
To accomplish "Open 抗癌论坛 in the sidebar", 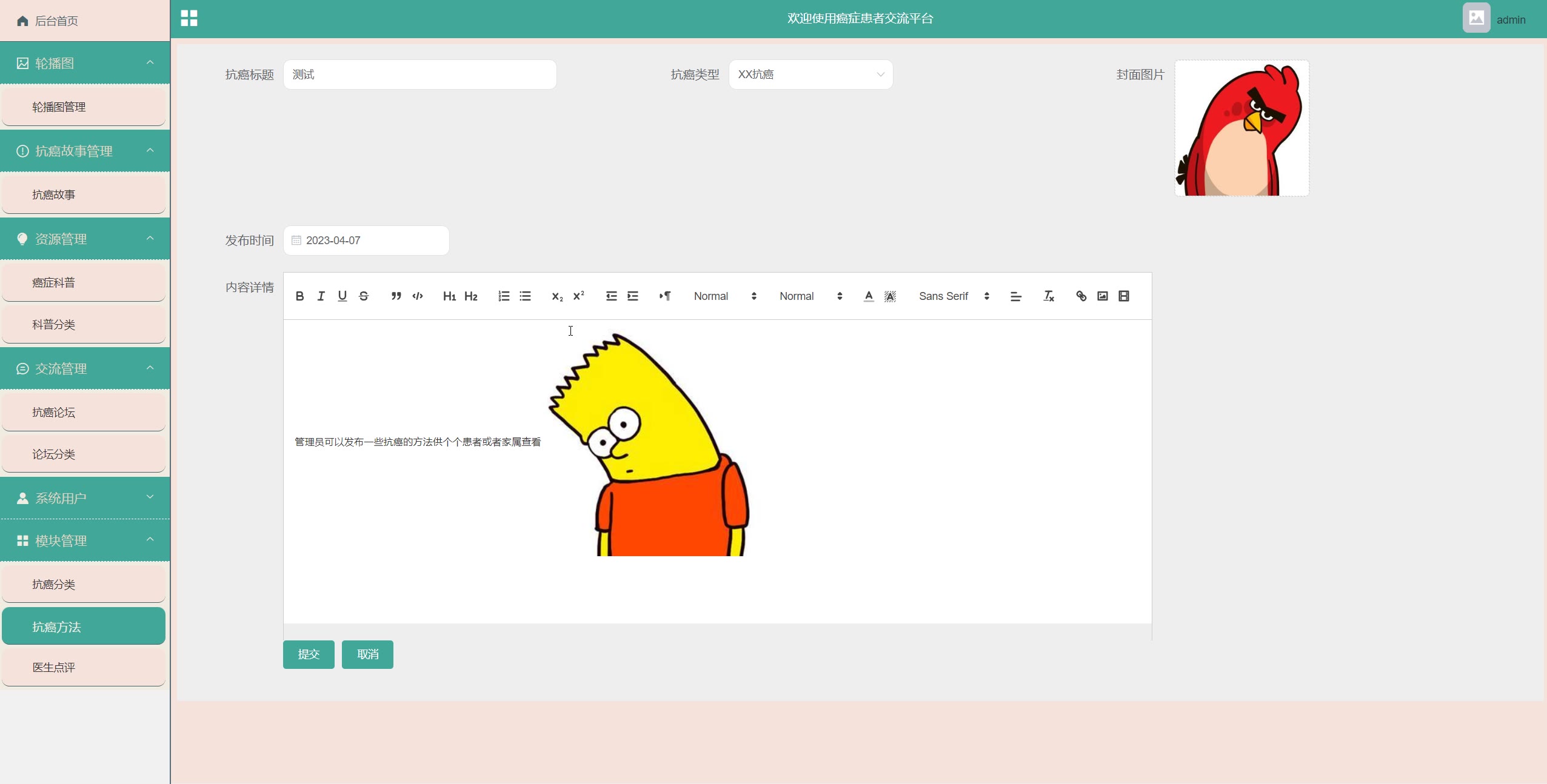I will point(84,413).
